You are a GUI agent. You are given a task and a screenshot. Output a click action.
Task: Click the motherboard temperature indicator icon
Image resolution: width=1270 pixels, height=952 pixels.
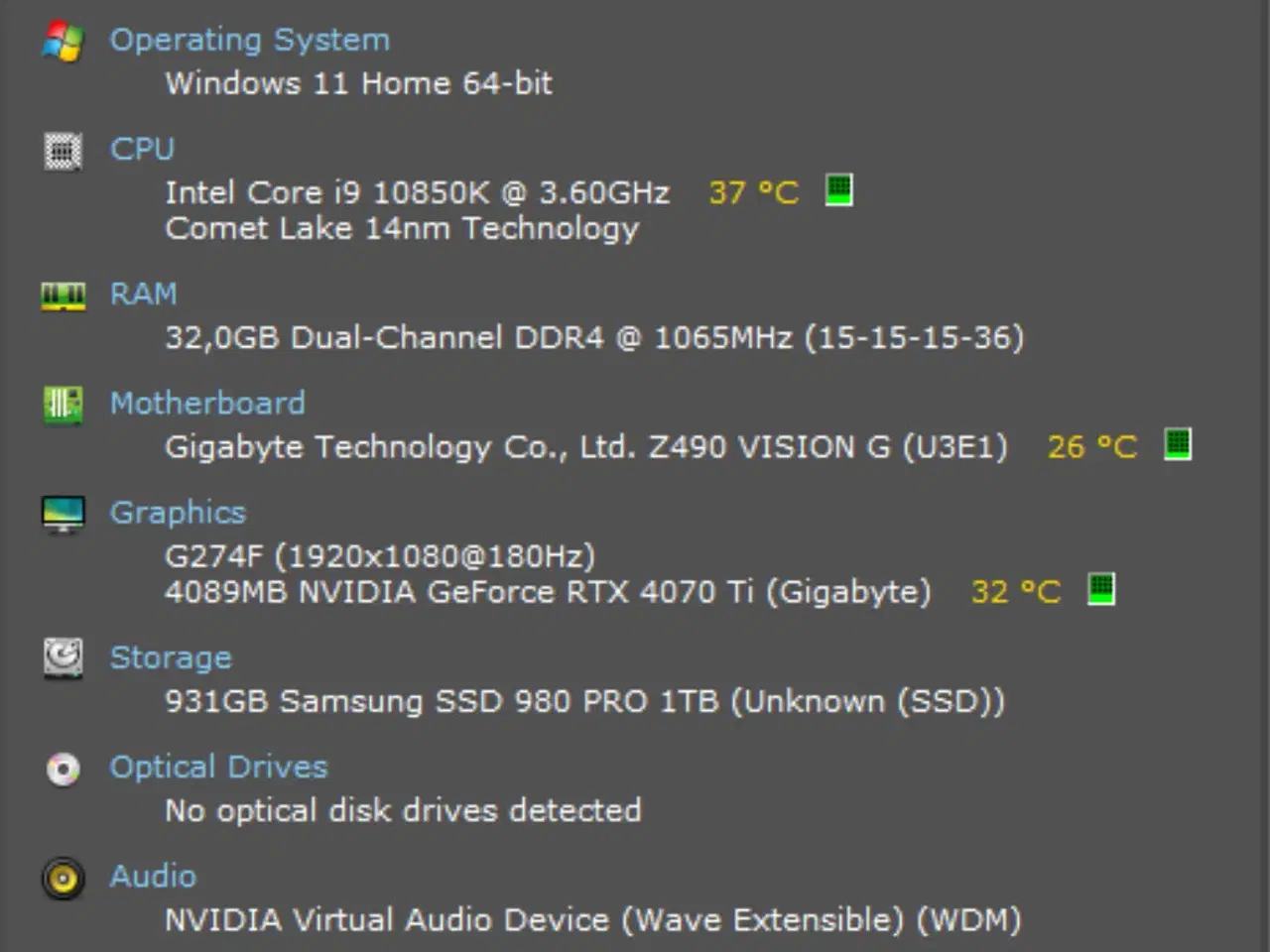click(x=1178, y=443)
